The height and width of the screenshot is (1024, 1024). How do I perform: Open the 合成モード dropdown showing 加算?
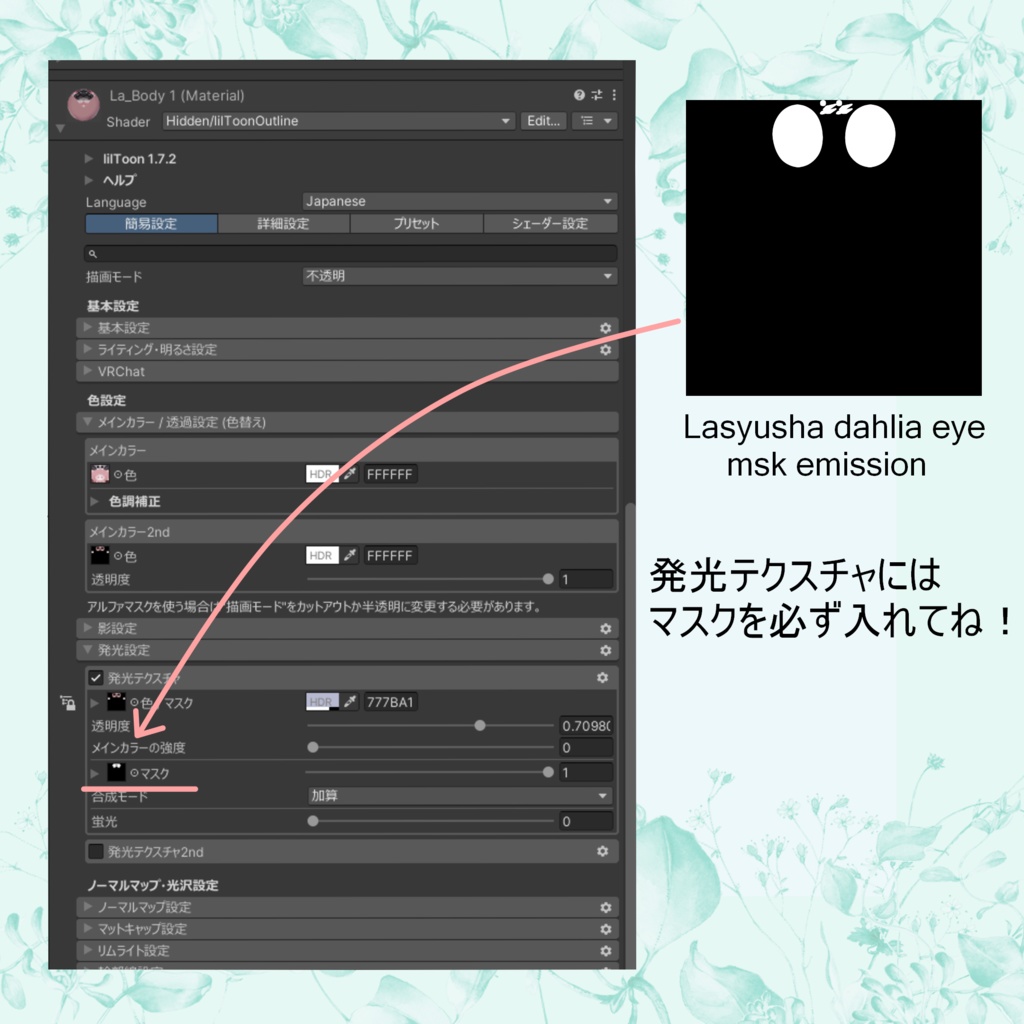point(460,796)
